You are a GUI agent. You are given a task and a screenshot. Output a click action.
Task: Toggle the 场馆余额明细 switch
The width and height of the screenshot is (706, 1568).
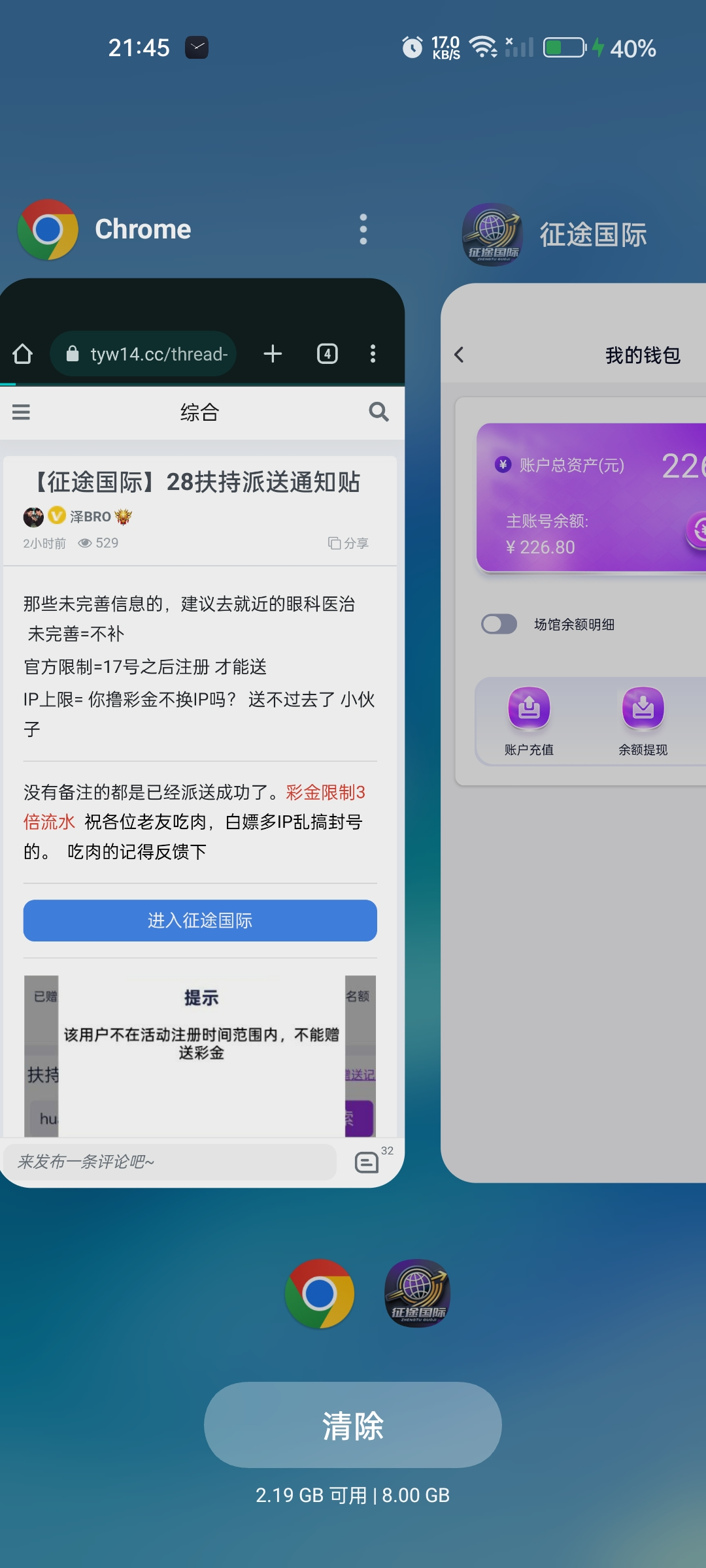pyautogui.click(x=499, y=625)
